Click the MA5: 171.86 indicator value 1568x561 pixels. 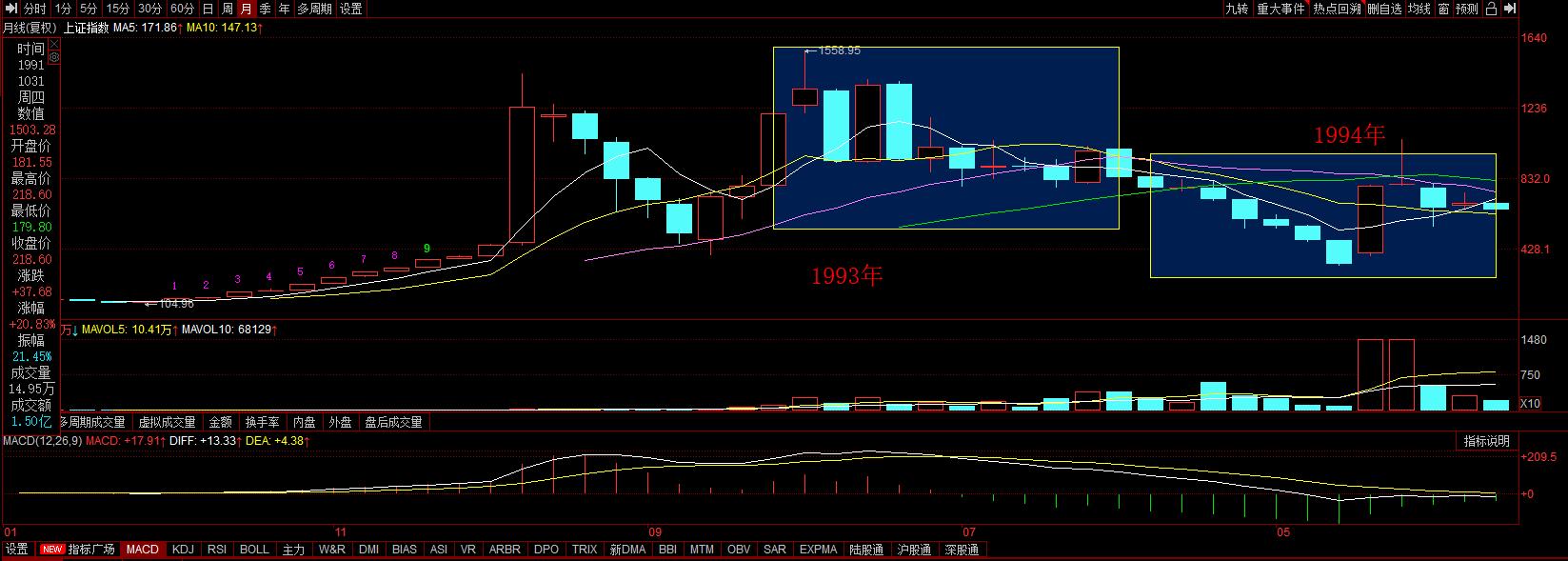click(148, 28)
